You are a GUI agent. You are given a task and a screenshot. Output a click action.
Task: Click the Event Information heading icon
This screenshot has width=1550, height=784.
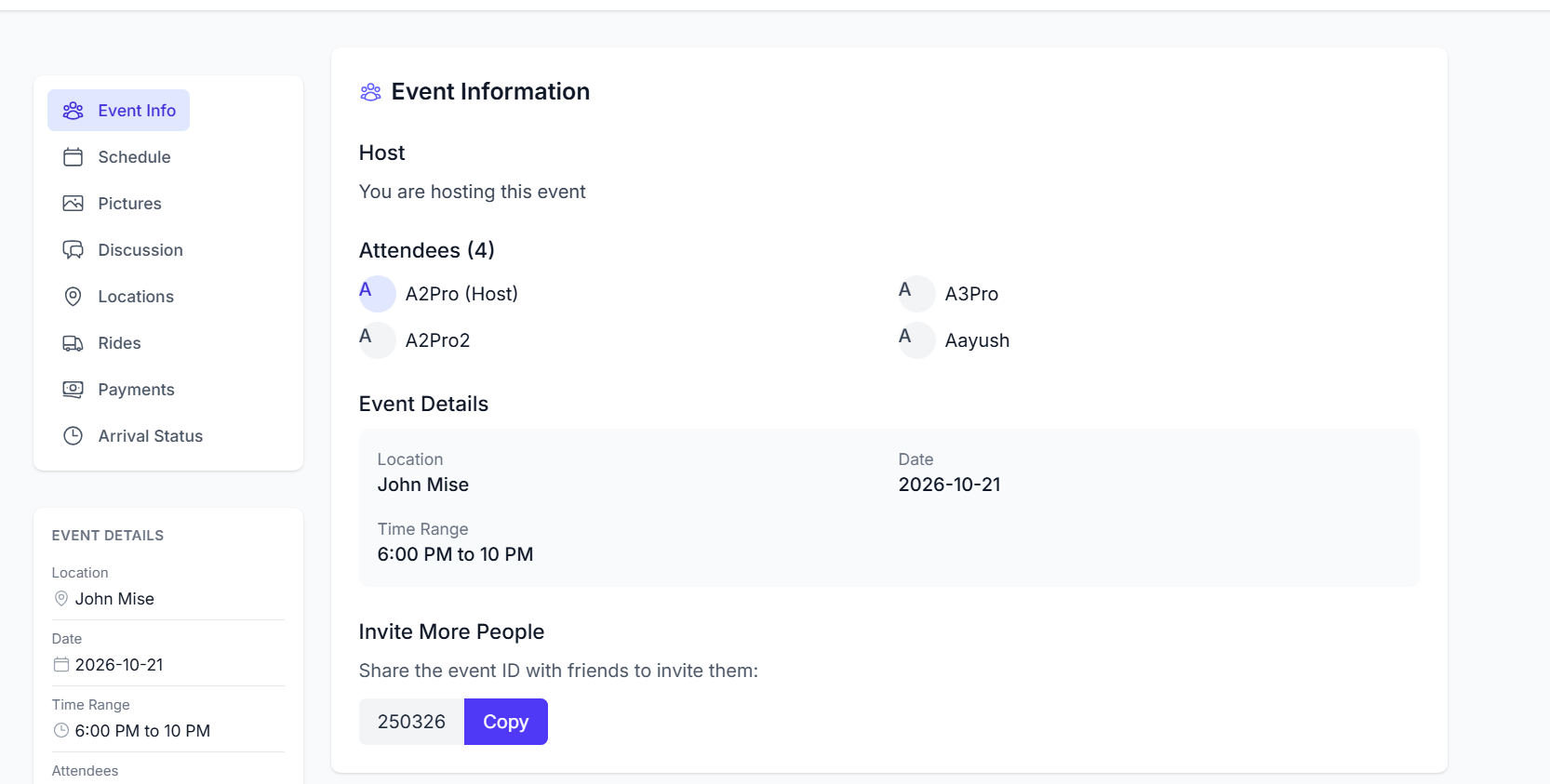[370, 92]
